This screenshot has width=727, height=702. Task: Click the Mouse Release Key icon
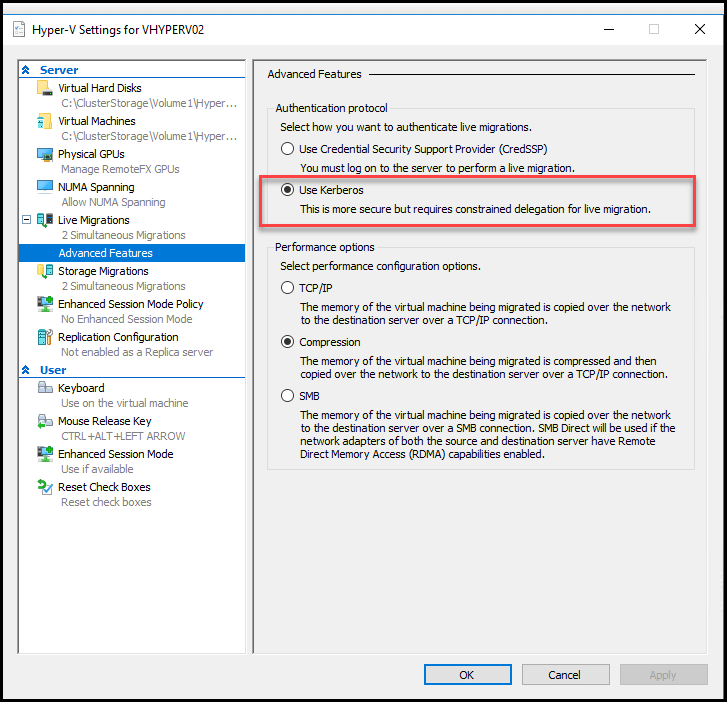tap(45, 421)
